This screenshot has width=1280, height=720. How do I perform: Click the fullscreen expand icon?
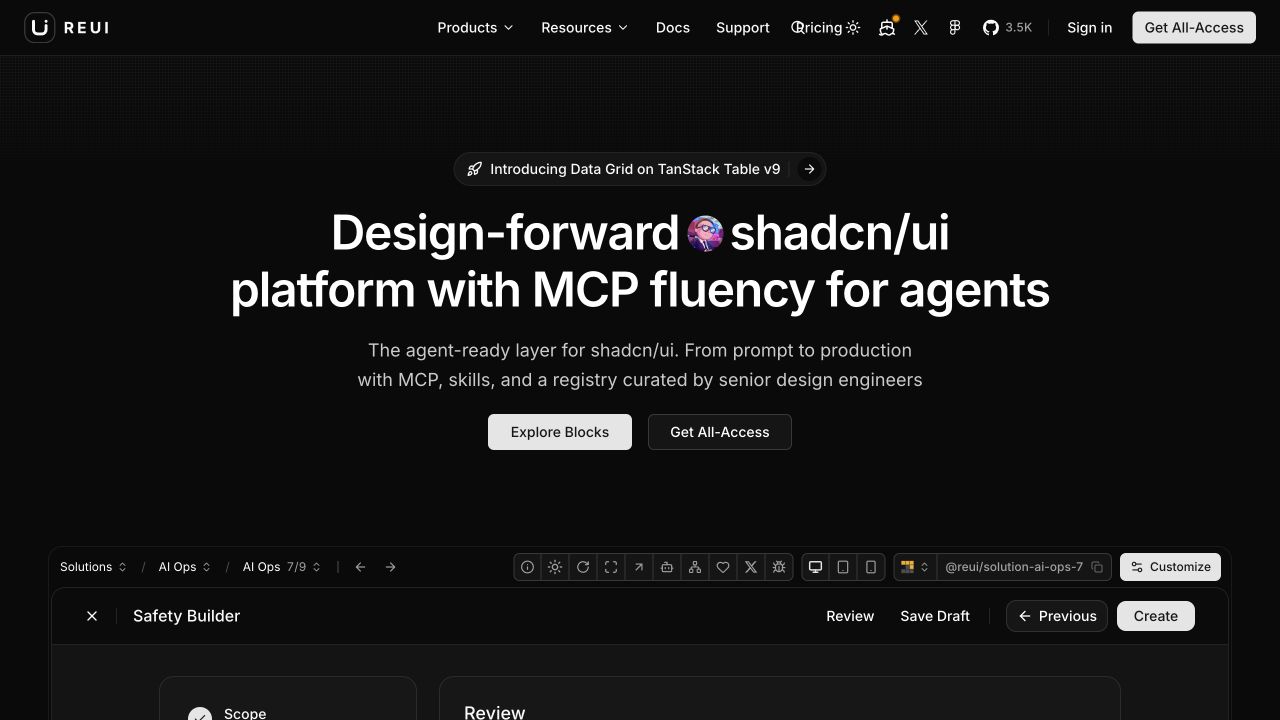(611, 567)
